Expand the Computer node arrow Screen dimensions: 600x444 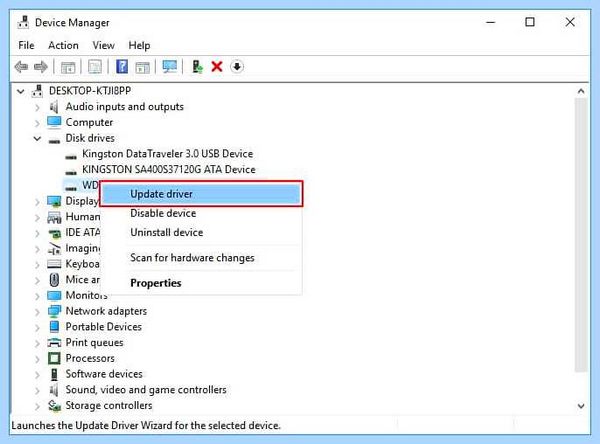click(x=37, y=123)
